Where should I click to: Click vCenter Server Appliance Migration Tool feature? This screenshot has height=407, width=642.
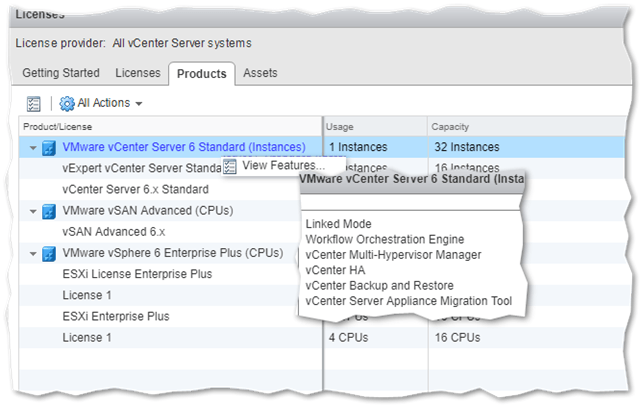coord(409,301)
